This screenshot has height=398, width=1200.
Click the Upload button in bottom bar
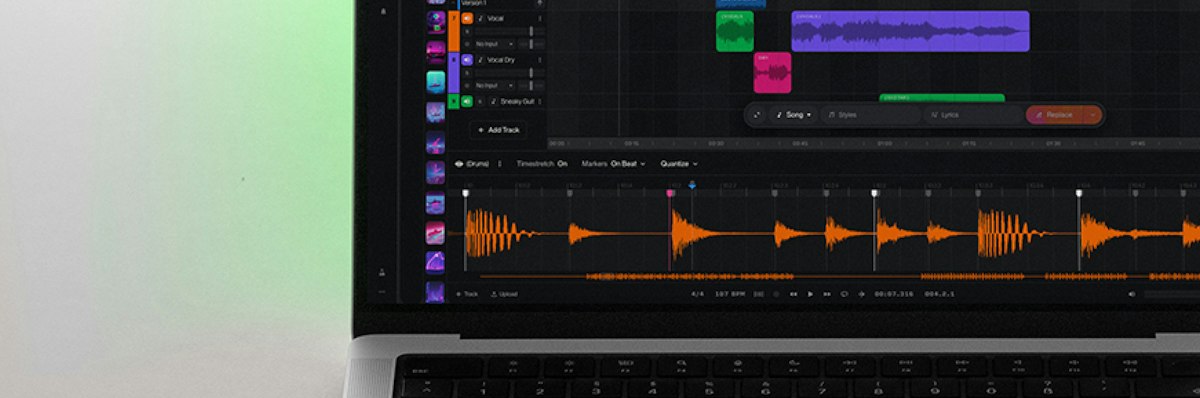pyautogui.click(x=504, y=294)
